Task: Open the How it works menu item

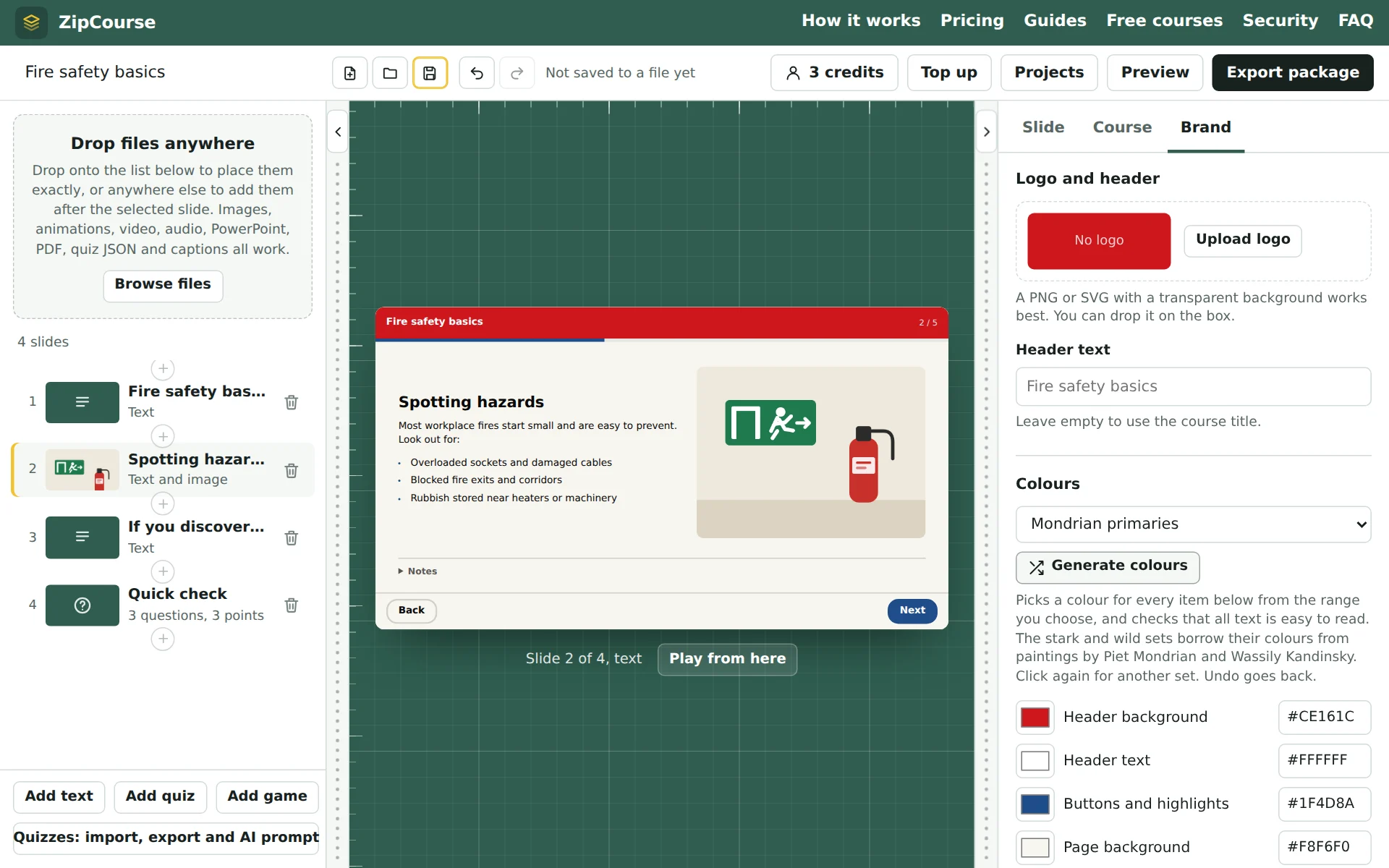Action: pyautogui.click(x=861, y=21)
